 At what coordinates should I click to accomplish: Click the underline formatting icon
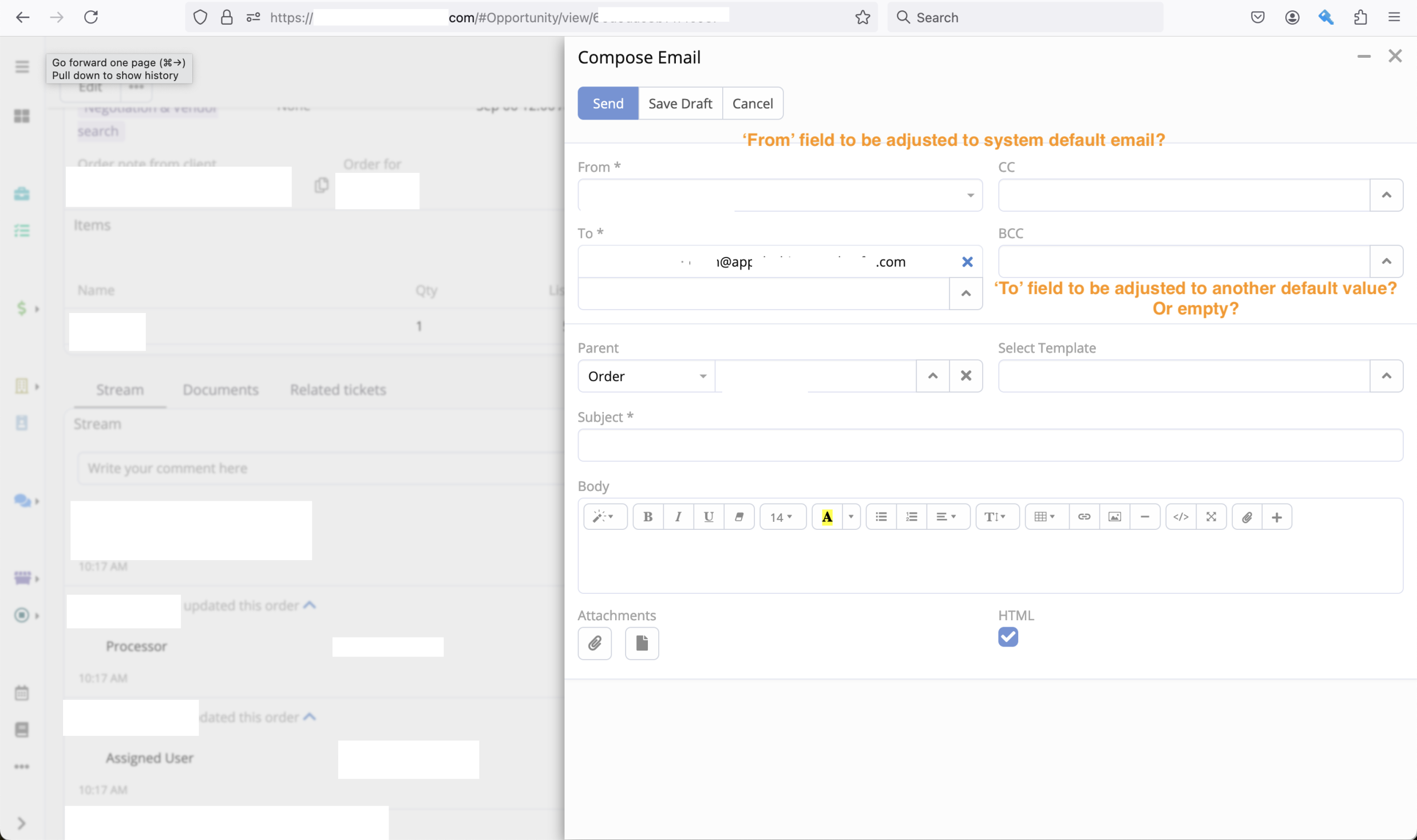[708, 517]
